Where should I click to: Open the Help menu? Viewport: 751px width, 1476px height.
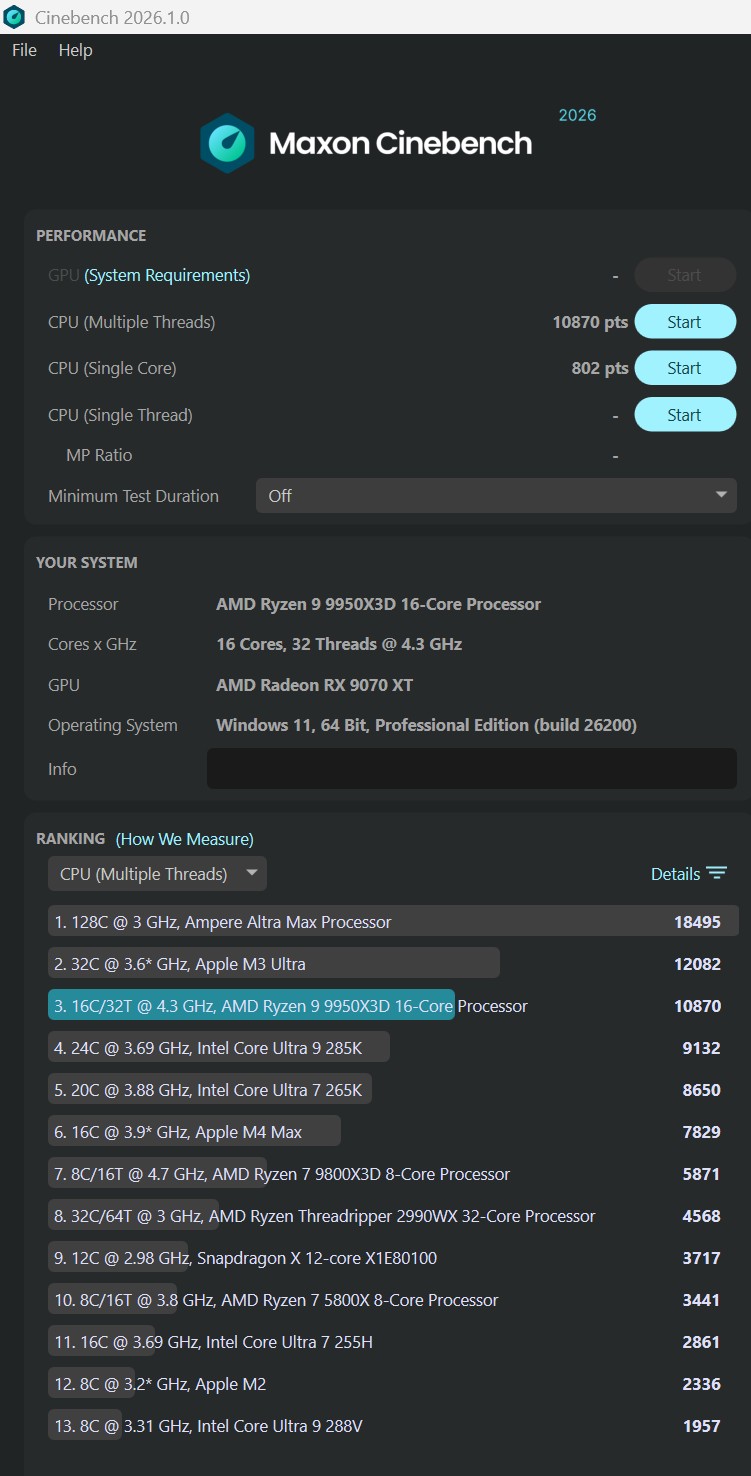pyautogui.click(x=75, y=50)
